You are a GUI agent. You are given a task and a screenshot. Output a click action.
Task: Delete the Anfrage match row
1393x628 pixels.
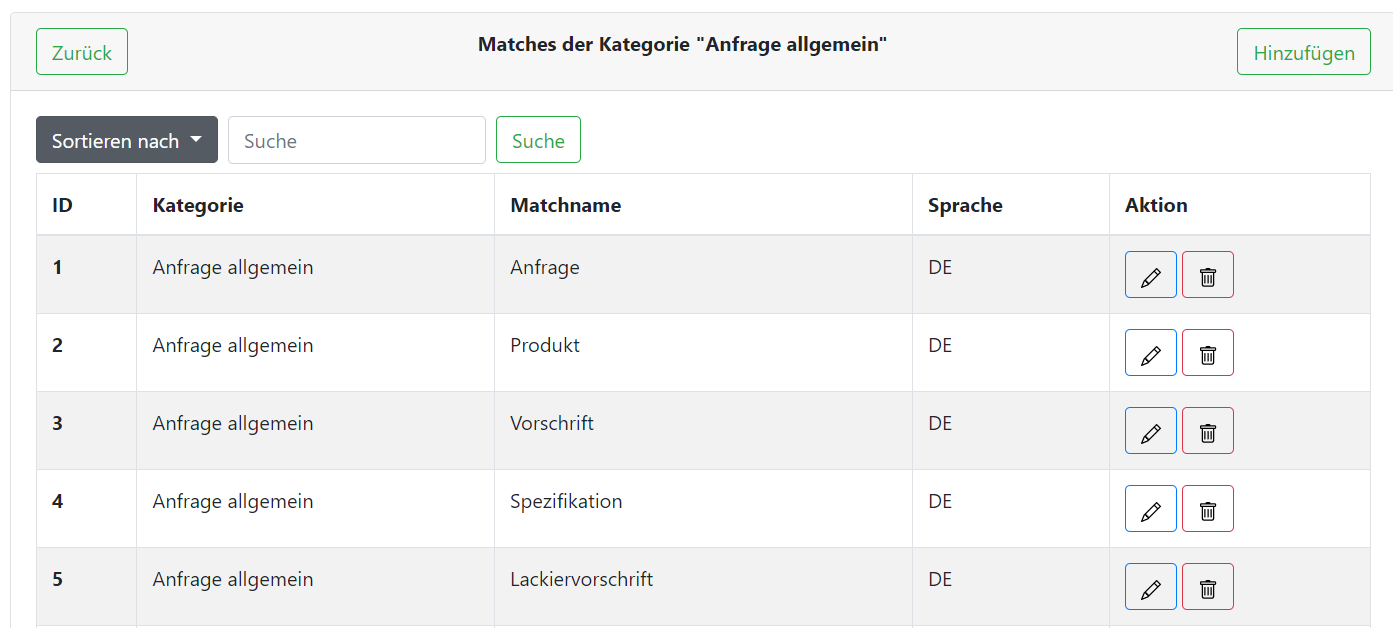tap(1207, 275)
